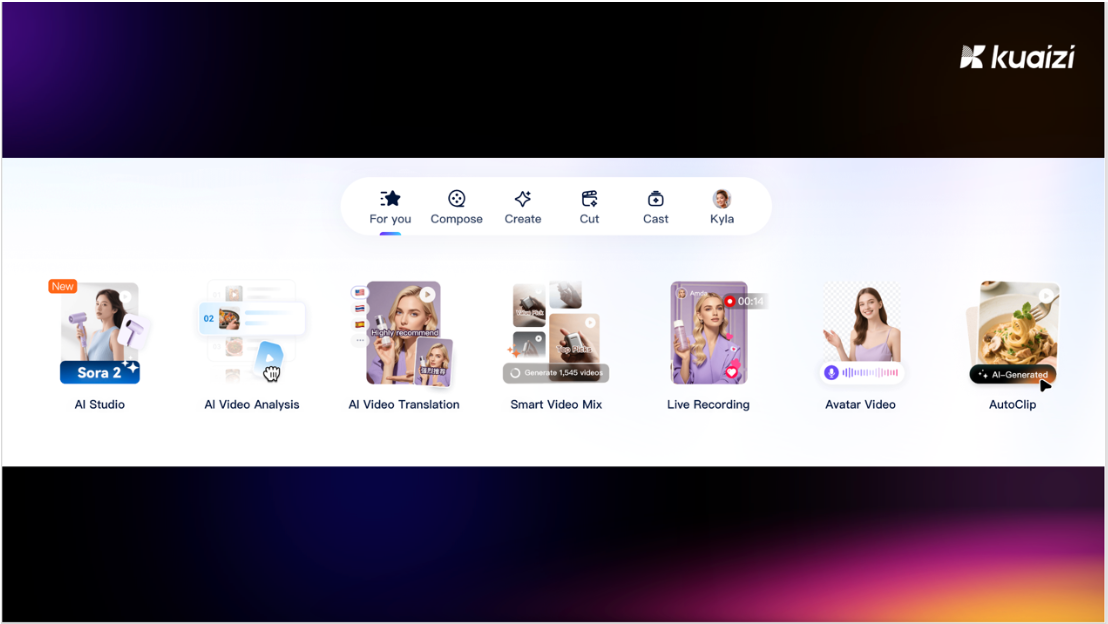This screenshot has height=624, width=1108.
Task: Click the New badge on AI Studio
Action: coord(63,286)
